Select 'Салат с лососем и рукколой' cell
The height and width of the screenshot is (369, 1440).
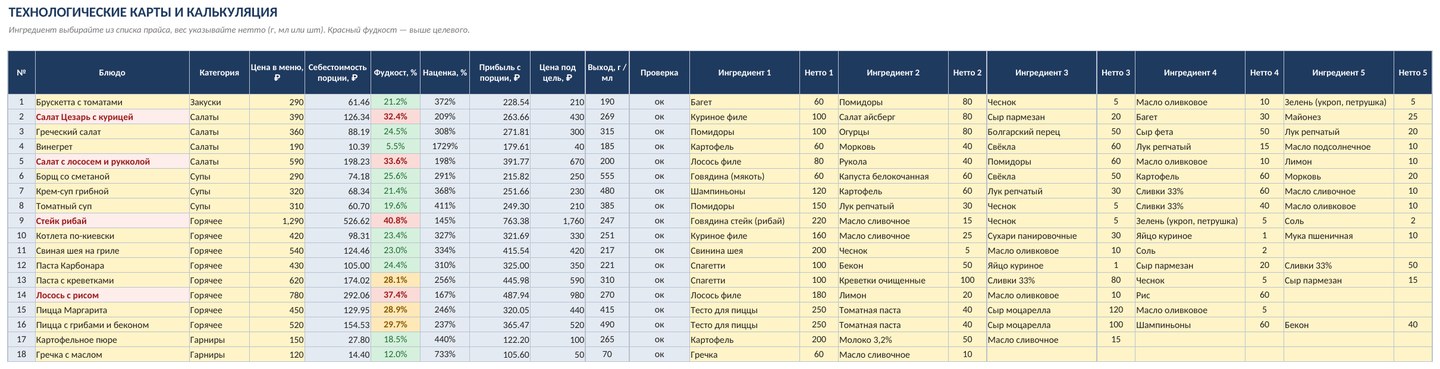tap(112, 161)
